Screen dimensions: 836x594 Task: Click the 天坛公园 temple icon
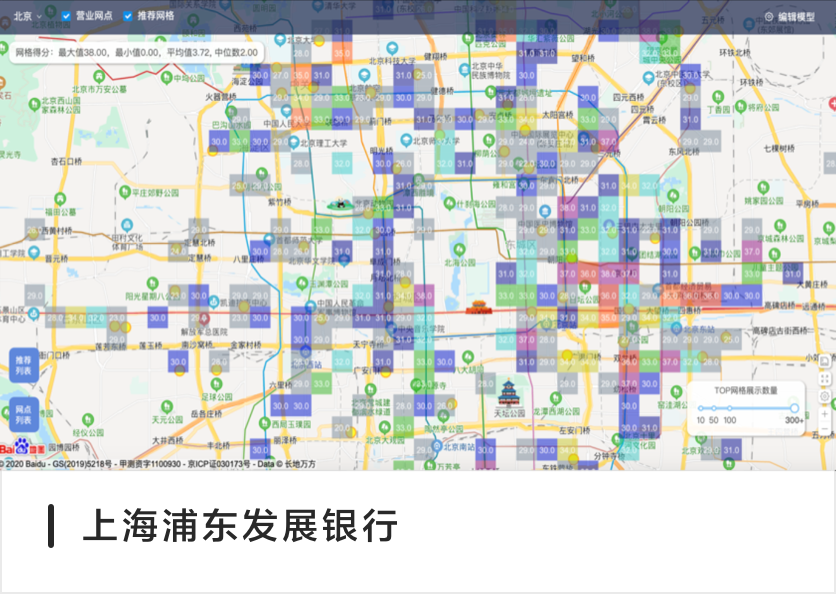(509, 394)
